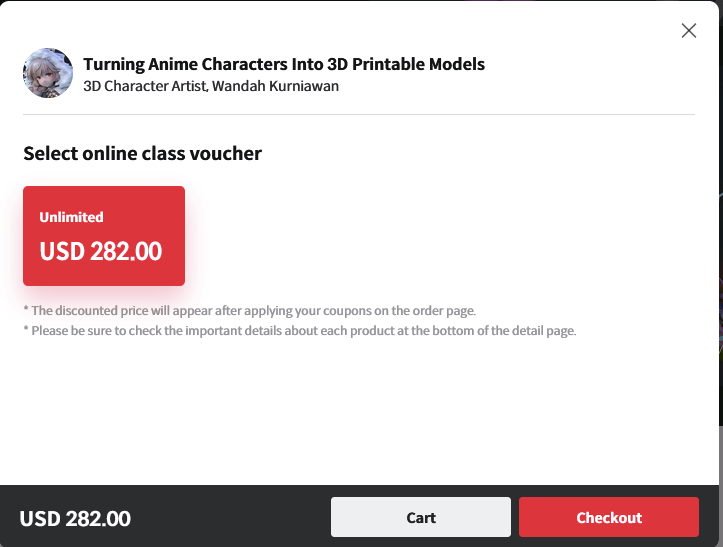Add the class to Cart

coord(421,517)
